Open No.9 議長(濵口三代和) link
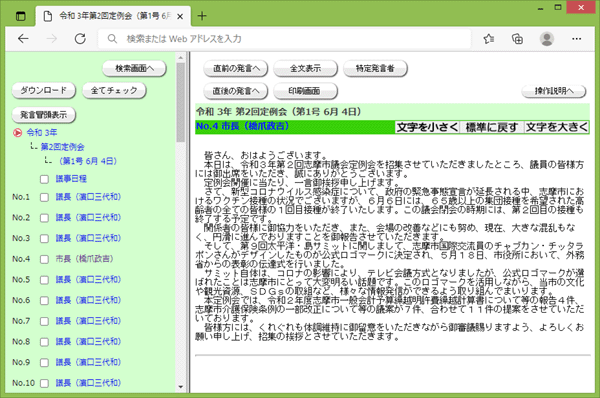Screen dimensions: 600x398 (88, 362)
